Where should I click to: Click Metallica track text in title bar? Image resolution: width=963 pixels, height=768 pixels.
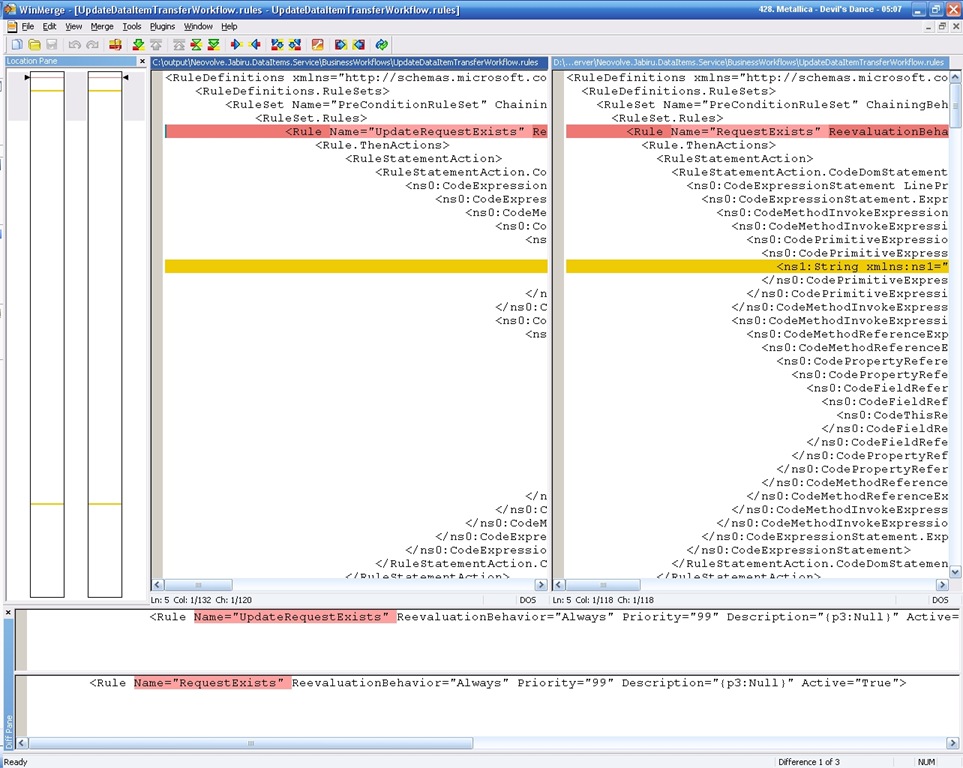[x=830, y=9]
